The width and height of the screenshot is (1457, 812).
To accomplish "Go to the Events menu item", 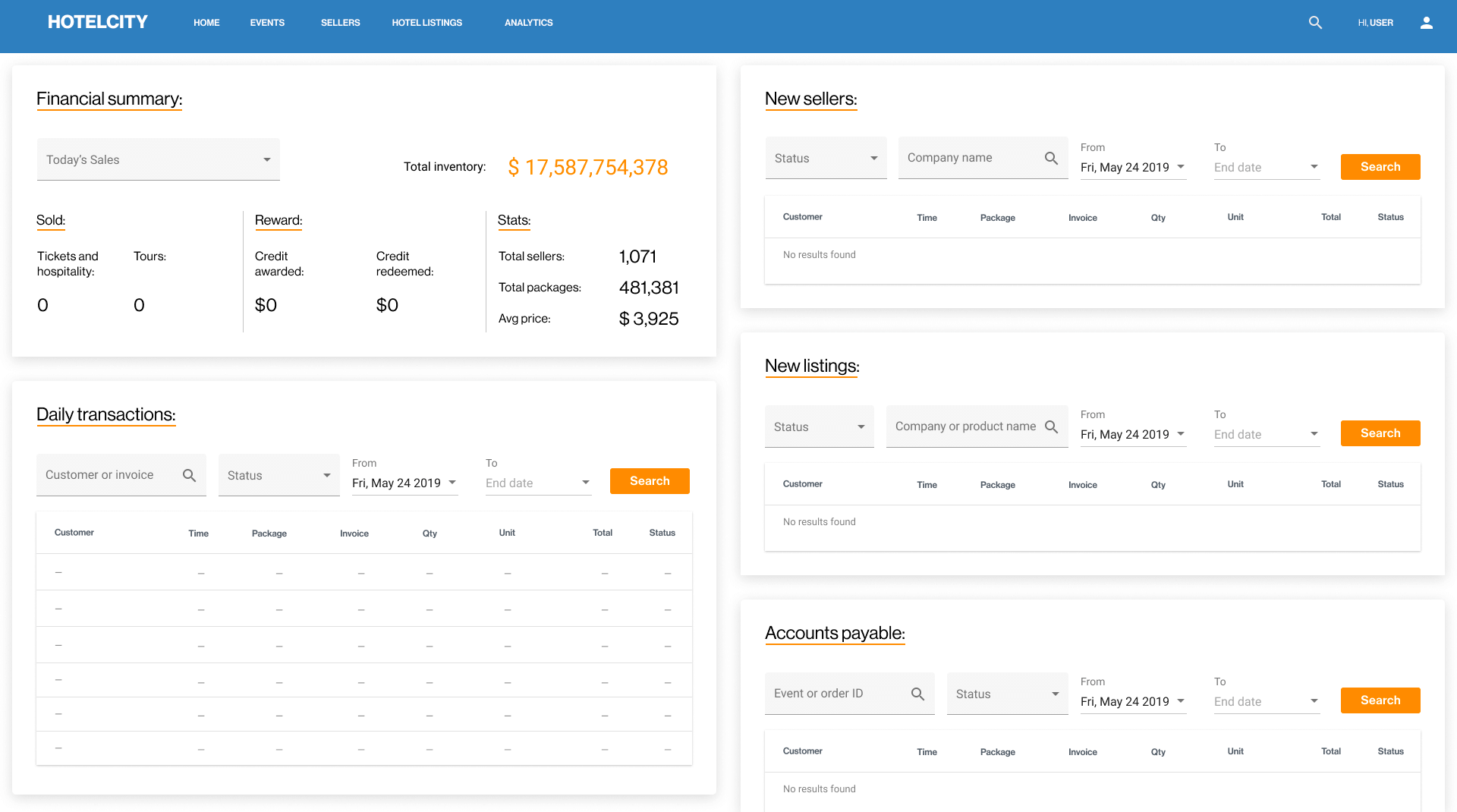I will coord(267,23).
